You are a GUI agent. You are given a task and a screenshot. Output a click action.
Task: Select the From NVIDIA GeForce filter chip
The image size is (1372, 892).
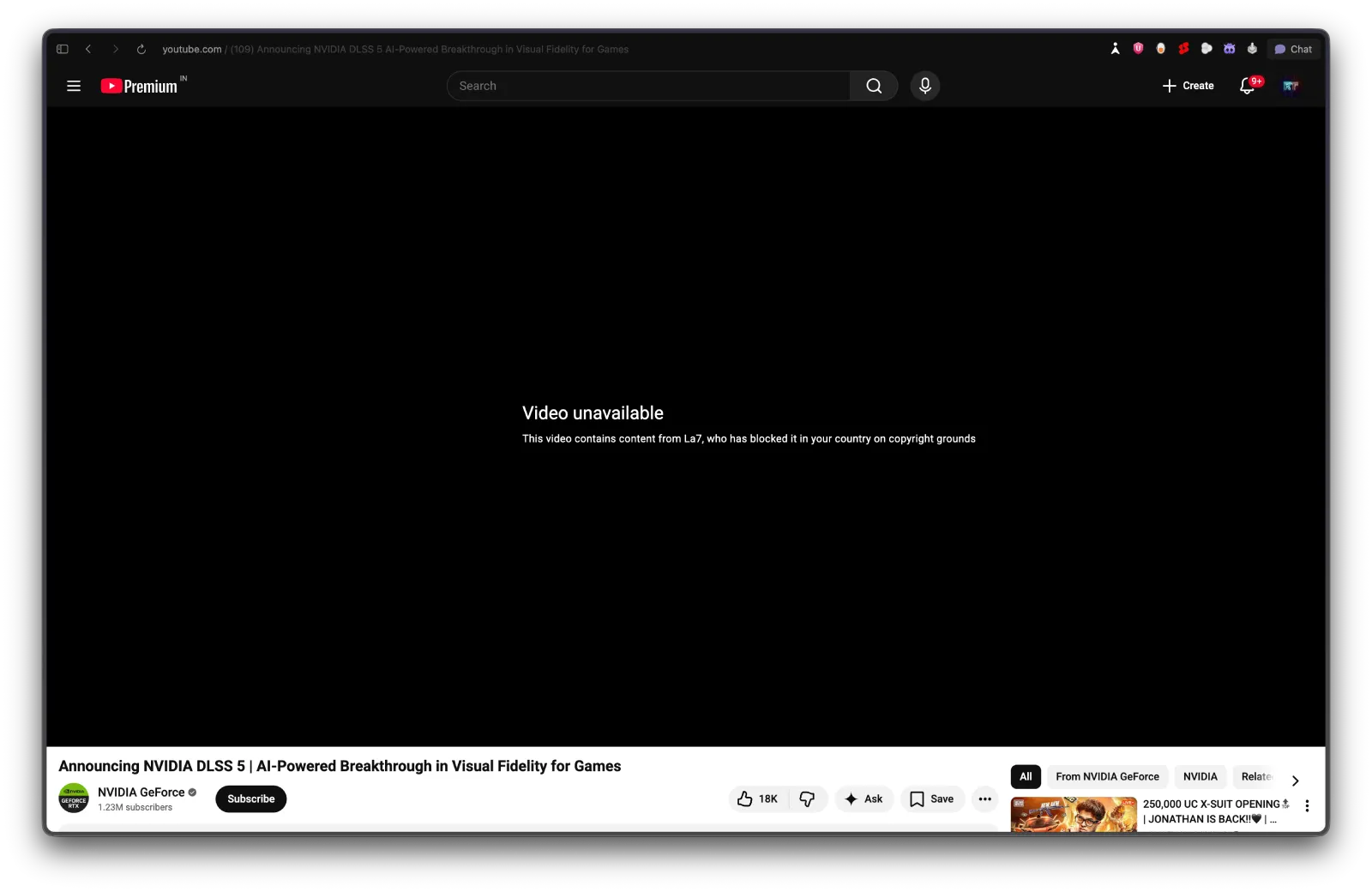coord(1107,776)
